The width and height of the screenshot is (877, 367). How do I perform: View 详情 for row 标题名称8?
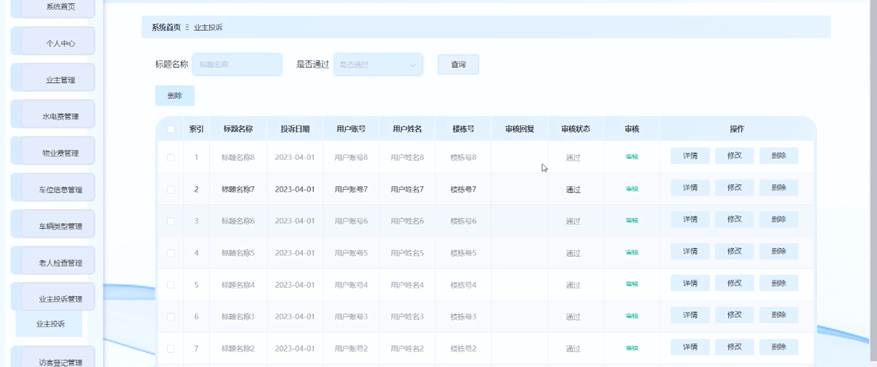pyautogui.click(x=690, y=156)
